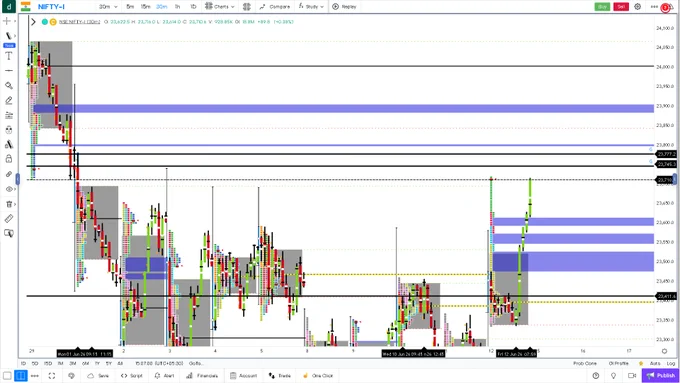Select the 5Y date range
Viewport: 680px width, 383px height.
pyautogui.click(x=108, y=363)
